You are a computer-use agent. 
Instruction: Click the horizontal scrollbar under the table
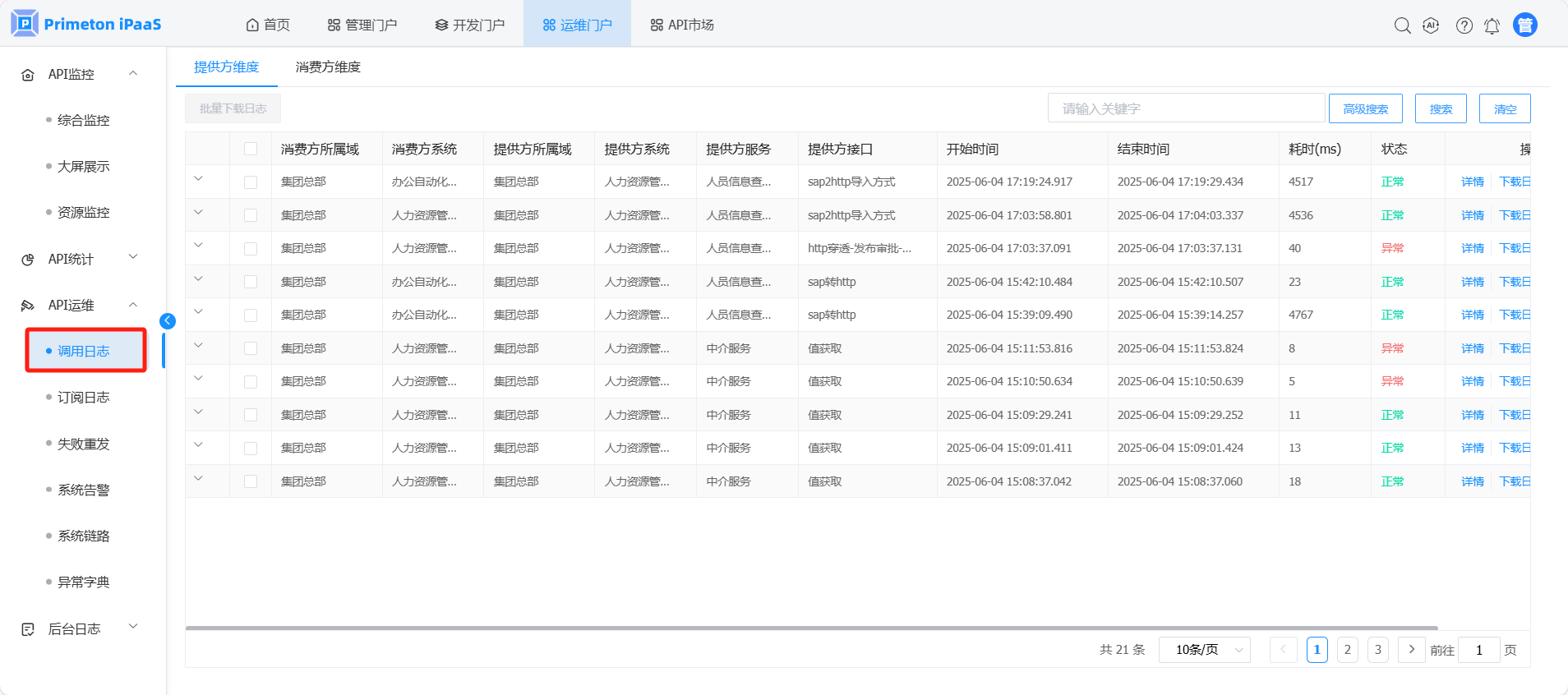click(811, 628)
